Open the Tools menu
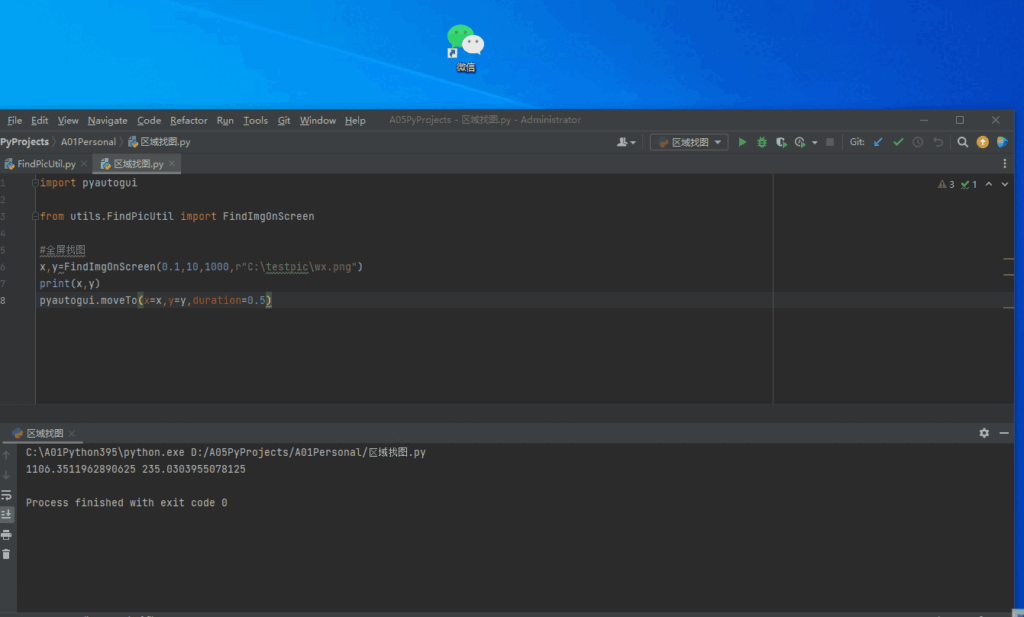Viewport: 1024px width, 617px height. point(255,121)
